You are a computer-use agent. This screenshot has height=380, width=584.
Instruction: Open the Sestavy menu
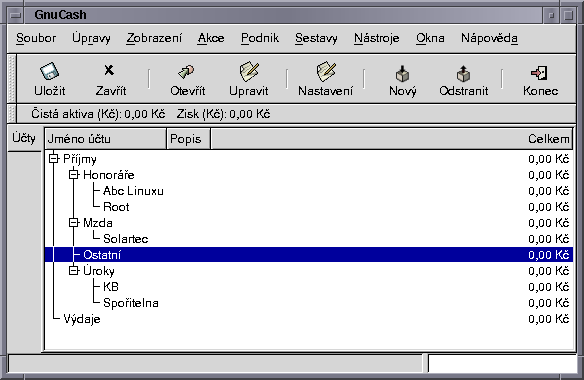pos(316,38)
